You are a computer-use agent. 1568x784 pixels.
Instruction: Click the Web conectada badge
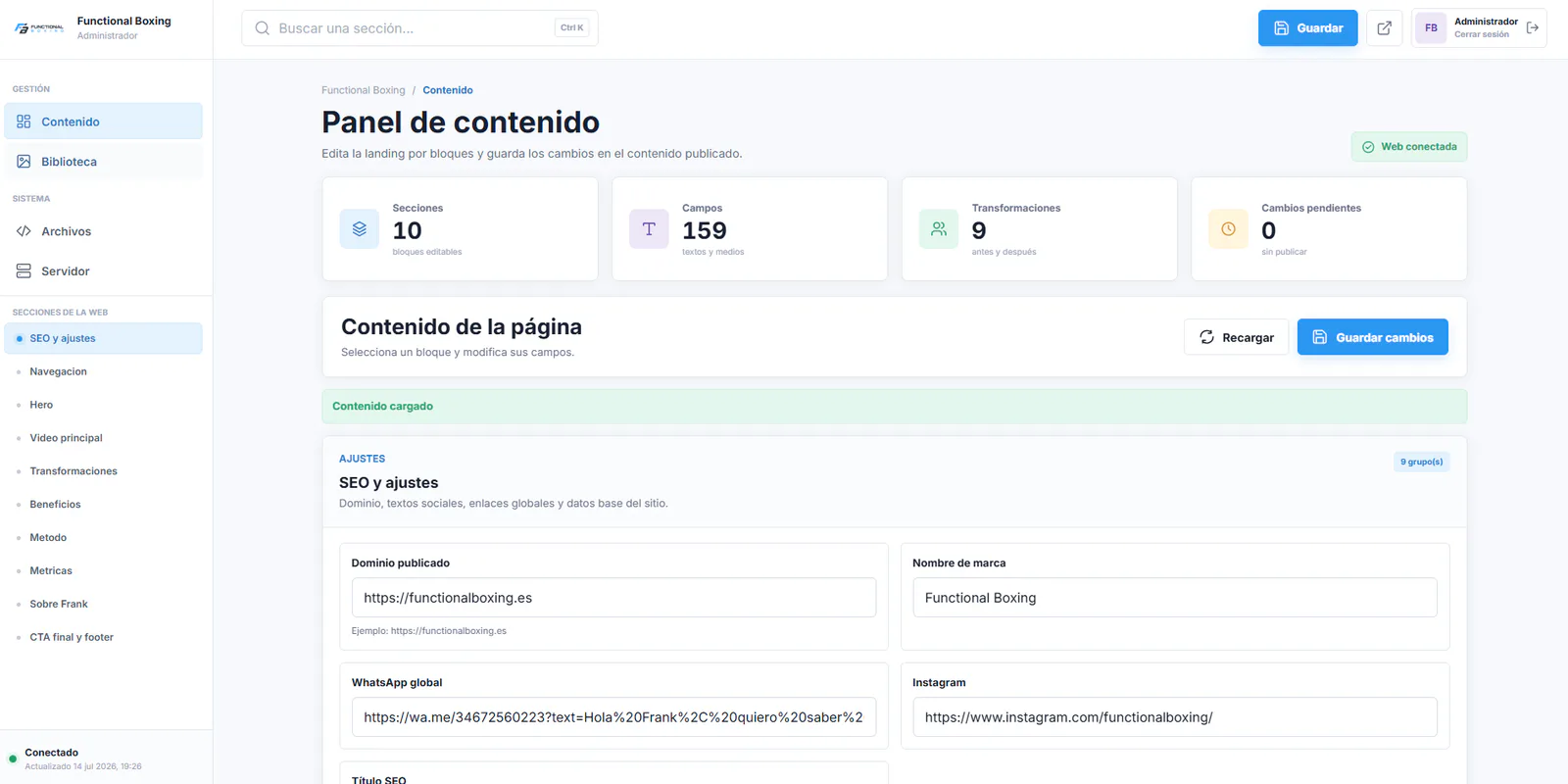pos(1409,147)
